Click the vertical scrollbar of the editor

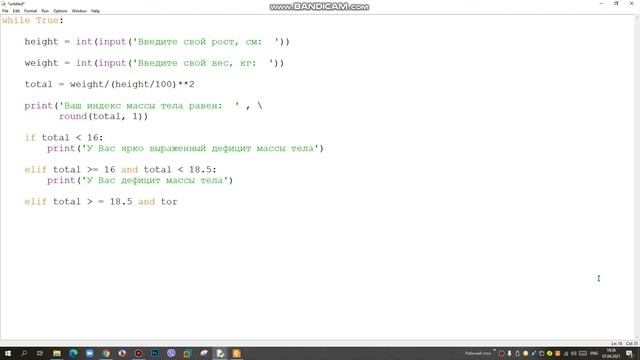pos(637,178)
